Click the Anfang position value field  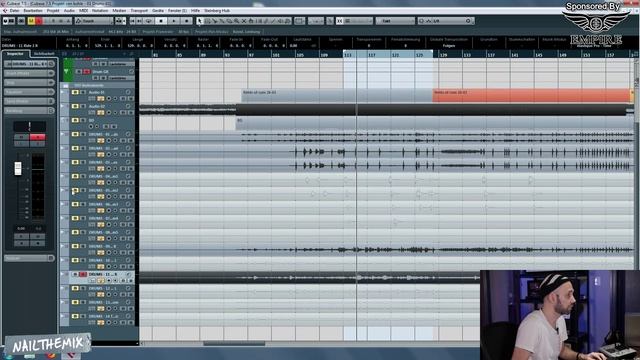point(76,46)
